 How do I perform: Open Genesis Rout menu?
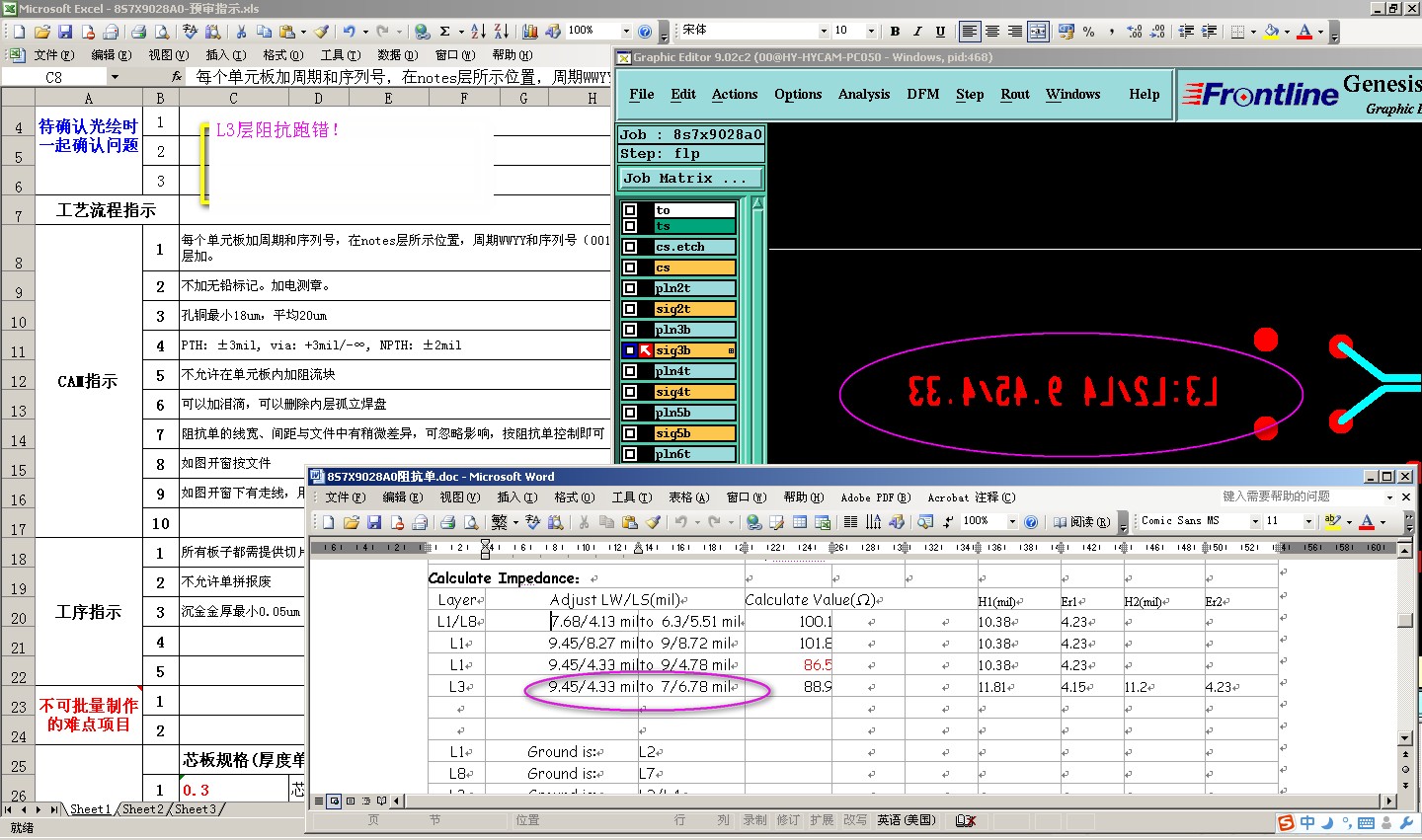pyautogui.click(x=1015, y=94)
